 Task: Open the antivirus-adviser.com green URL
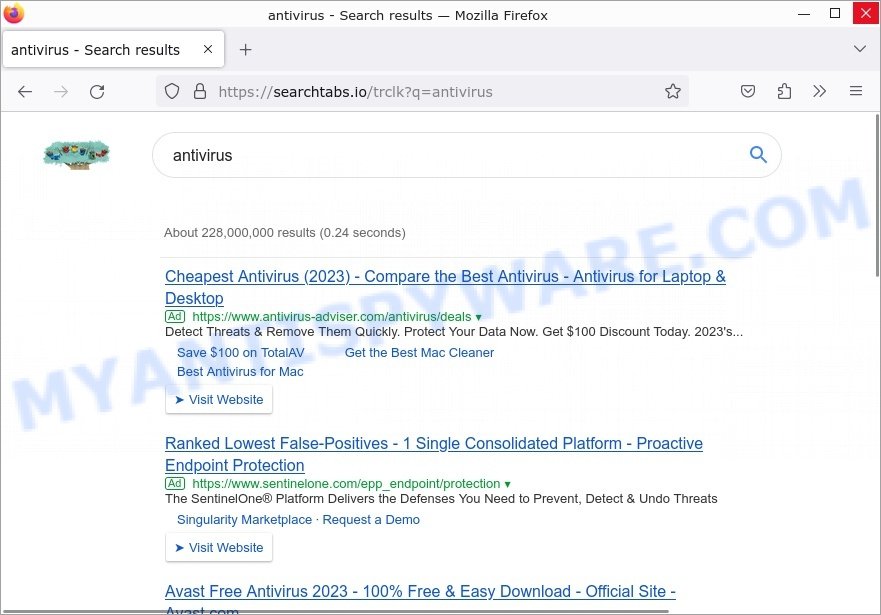(331, 317)
